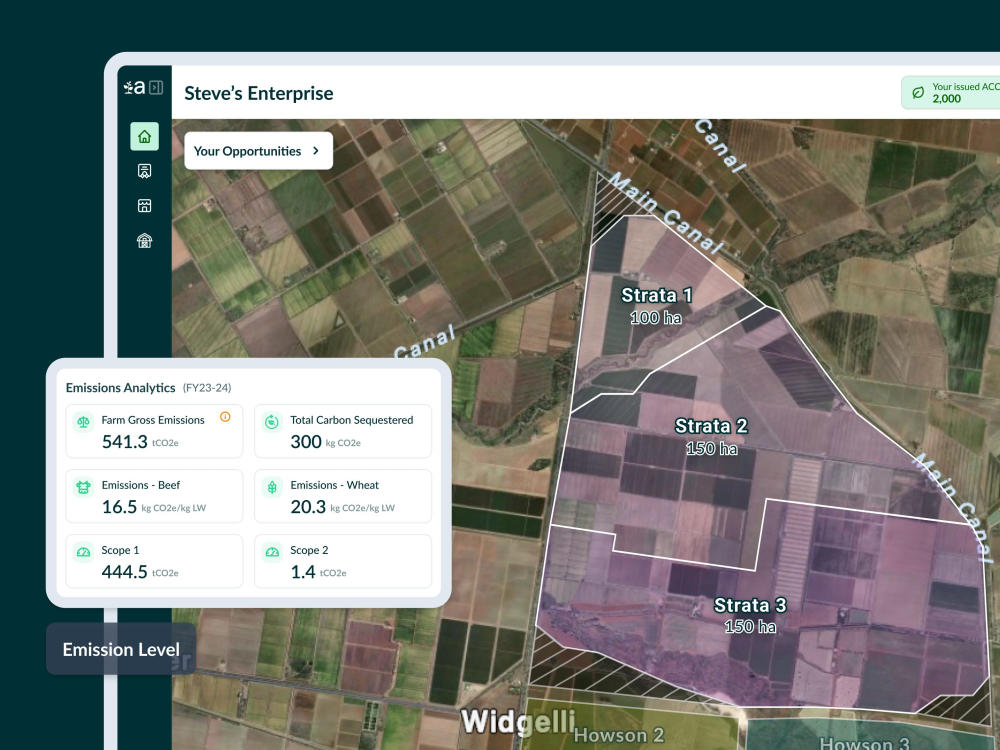Click the app logo in sidebar
This screenshot has height=750, width=1000.
[x=135, y=87]
